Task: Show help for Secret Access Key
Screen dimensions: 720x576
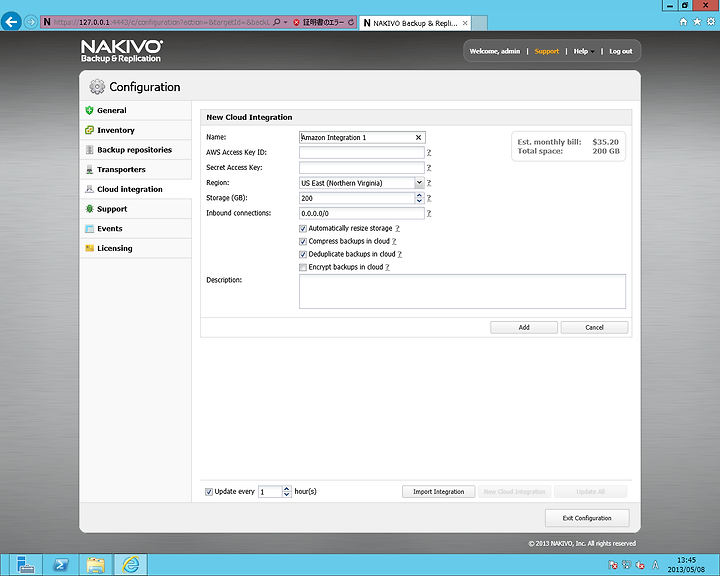Action: pyautogui.click(x=429, y=168)
